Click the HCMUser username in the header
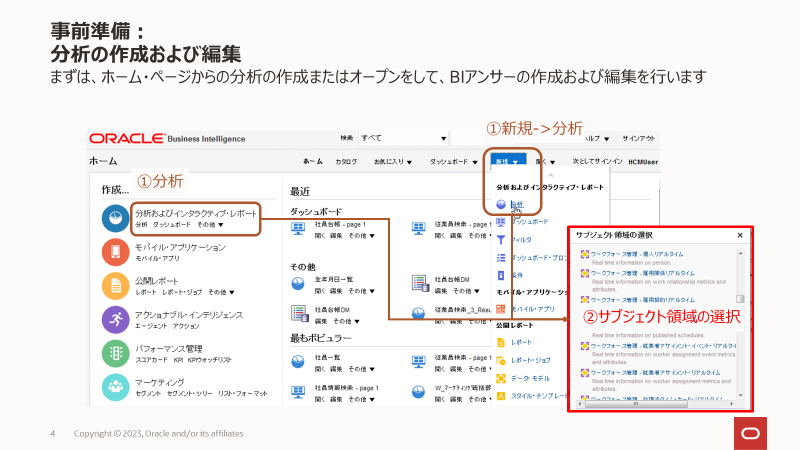The width and height of the screenshot is (800, 450). pyautogui.click(x=643, y=162)
